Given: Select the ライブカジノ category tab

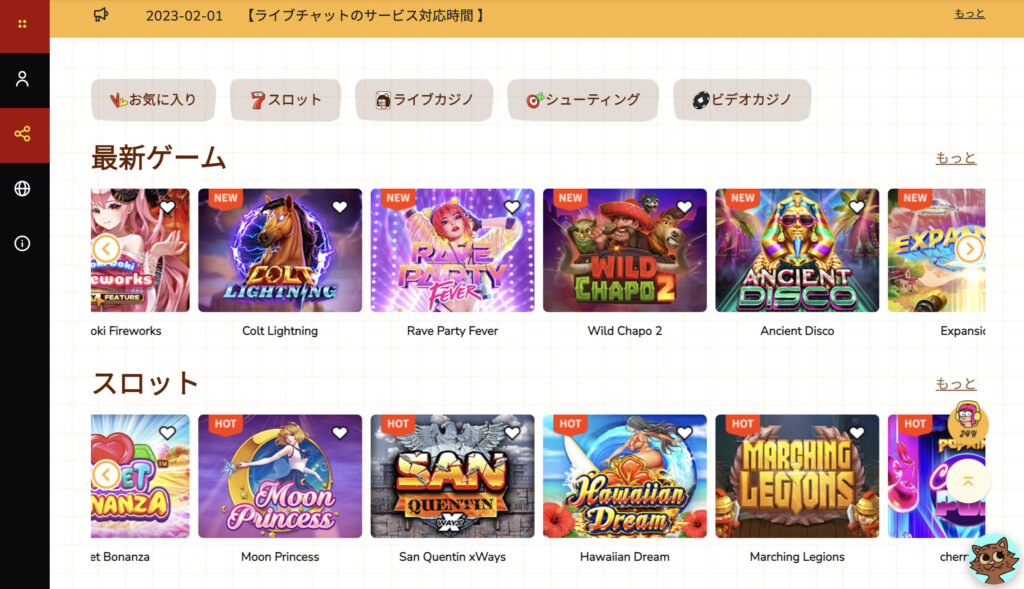Looking at the screenshot, I should pos(424,100).
